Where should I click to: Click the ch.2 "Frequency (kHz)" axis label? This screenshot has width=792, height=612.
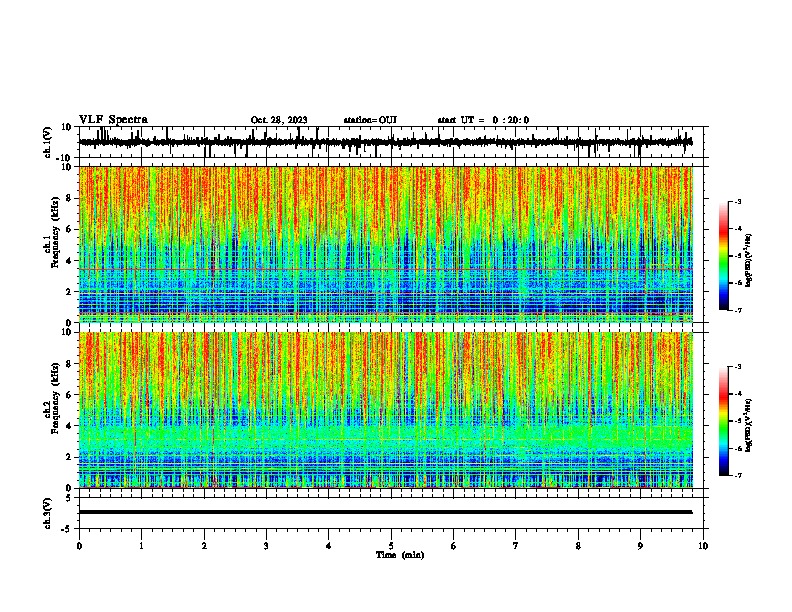click(55, 398)
